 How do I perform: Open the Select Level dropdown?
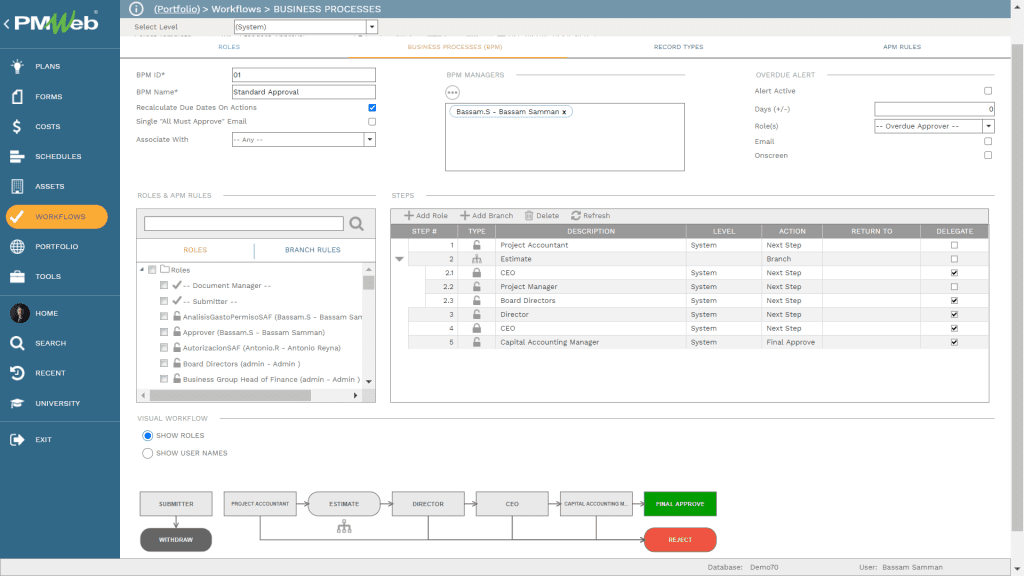(x=369, y=25)
